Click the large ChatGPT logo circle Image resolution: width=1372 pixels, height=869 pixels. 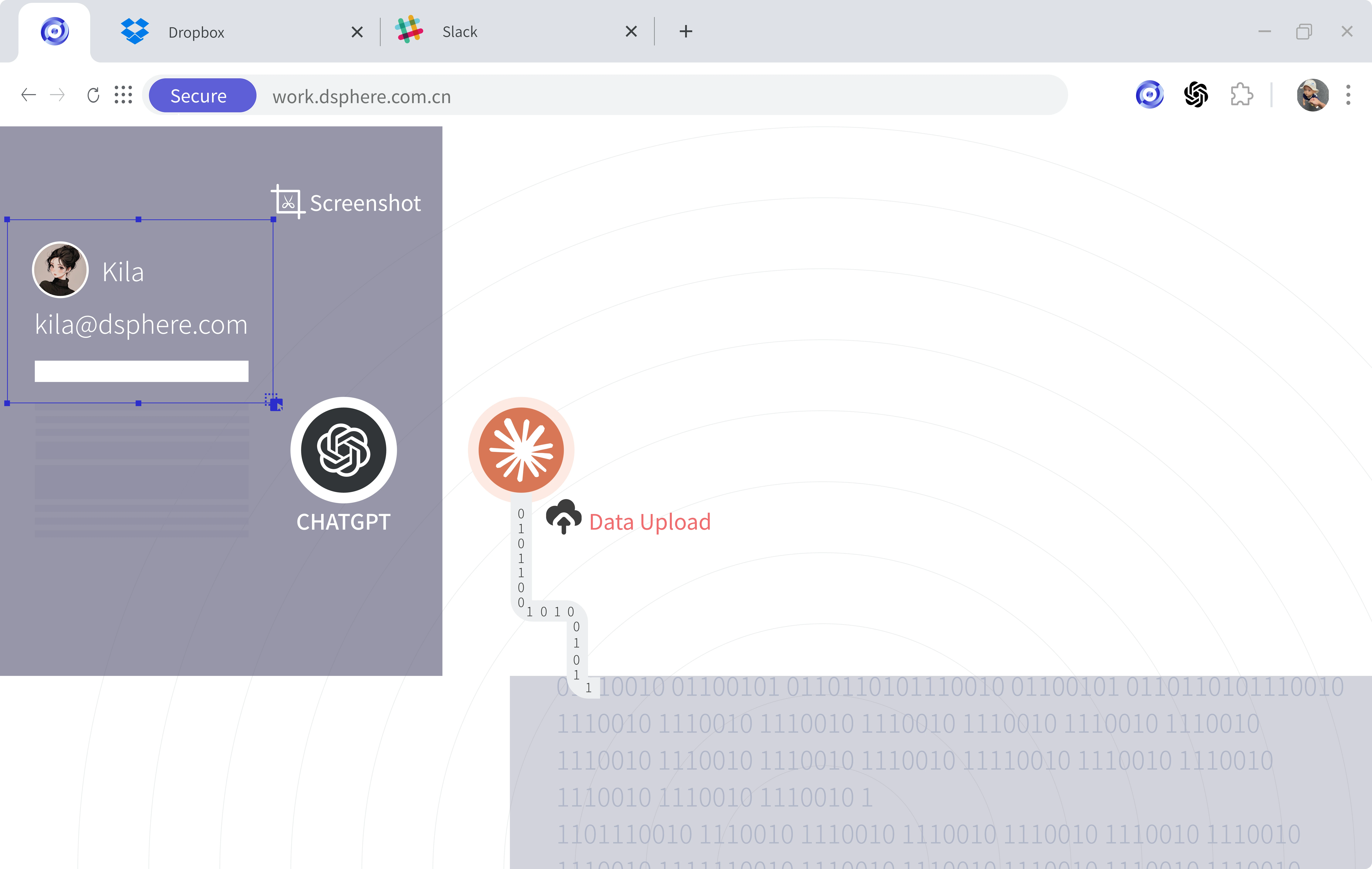click(344, 450)
